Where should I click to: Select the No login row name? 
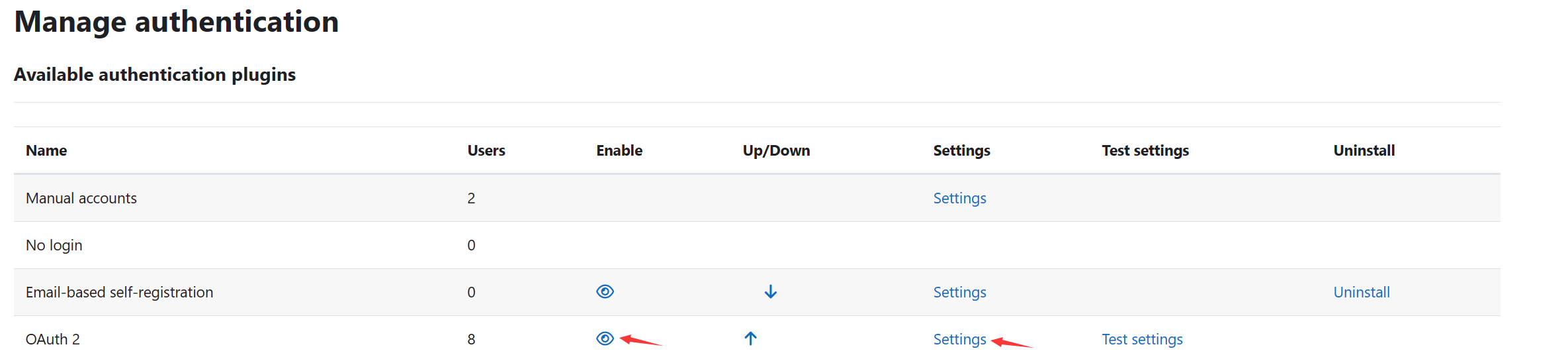[x=54, y=245]
